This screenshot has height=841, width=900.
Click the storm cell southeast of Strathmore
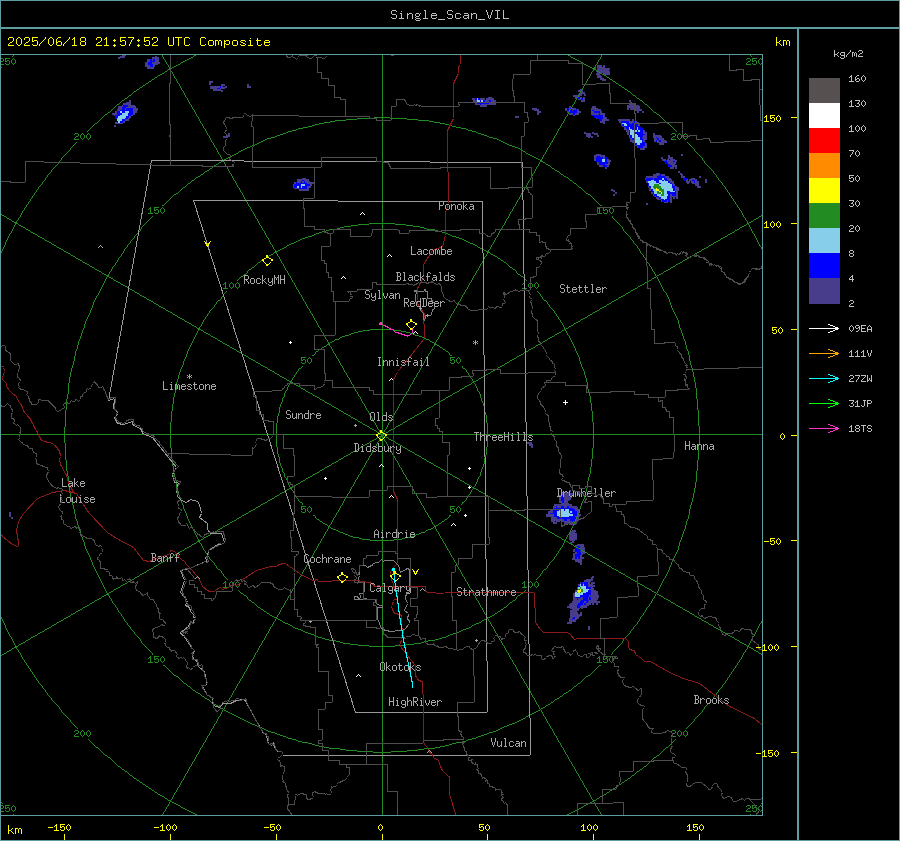pyautogui.click(x=583, y=597)
